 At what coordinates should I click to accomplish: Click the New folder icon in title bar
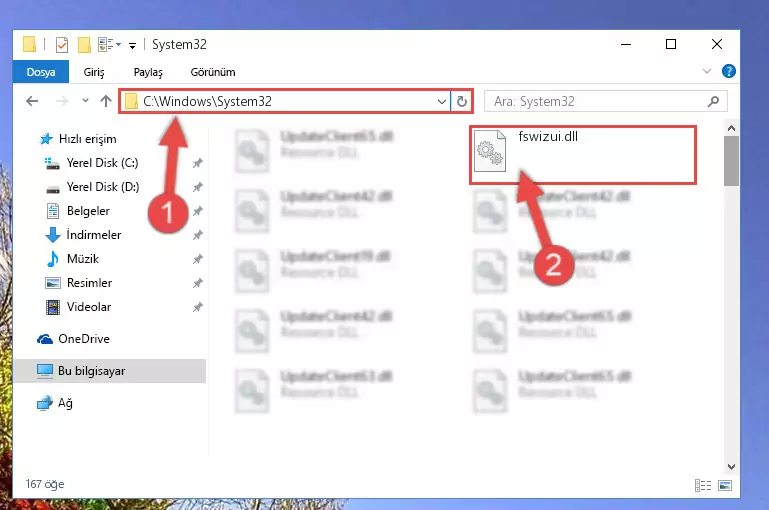click(84, 45)
